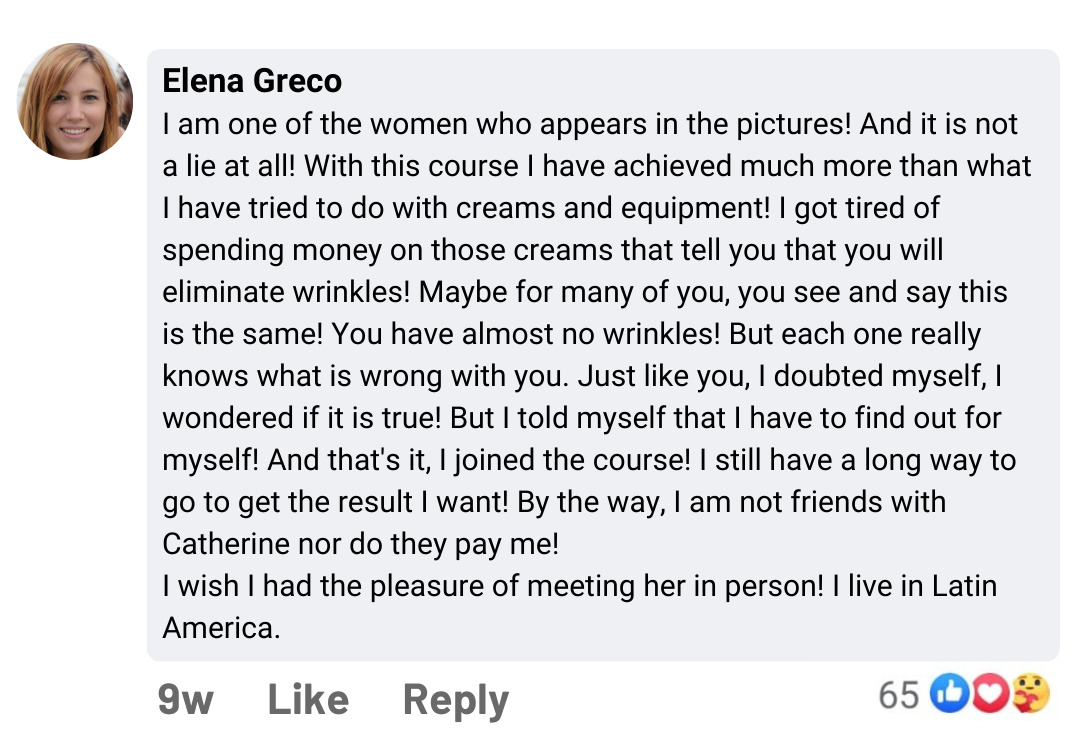Click the phrase "Latin America" in the comment
1080x747 pixels.
964,586
